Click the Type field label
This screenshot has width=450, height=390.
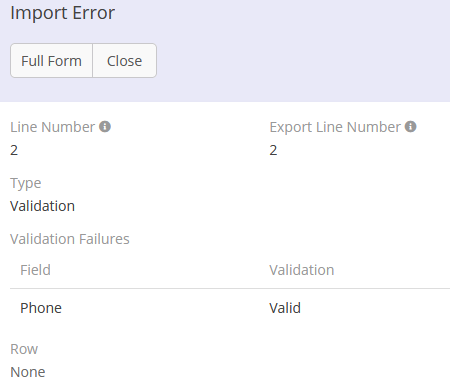coord(26,183)
